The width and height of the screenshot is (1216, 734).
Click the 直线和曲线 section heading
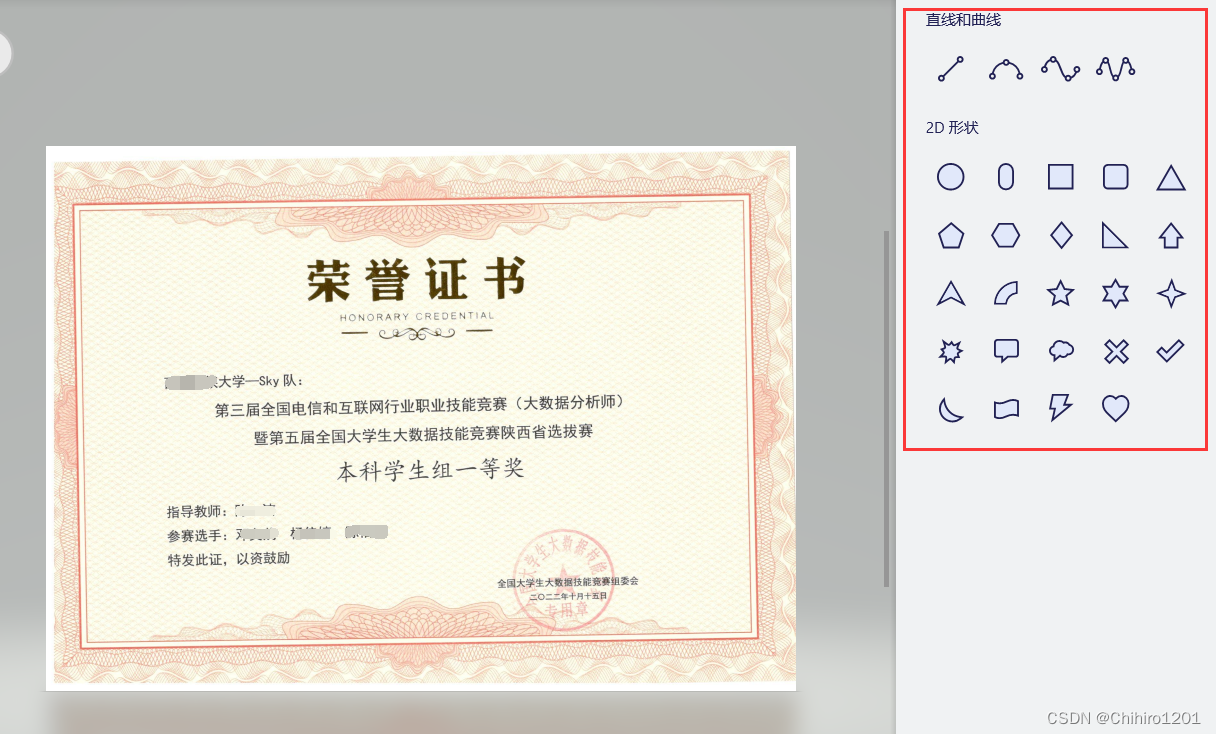(963, 19)
